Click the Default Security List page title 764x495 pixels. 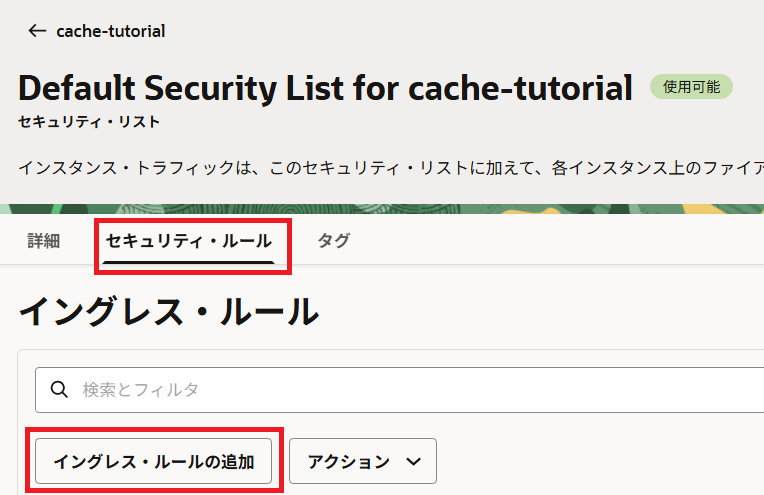pyautogui.click(x=325, y=88)
